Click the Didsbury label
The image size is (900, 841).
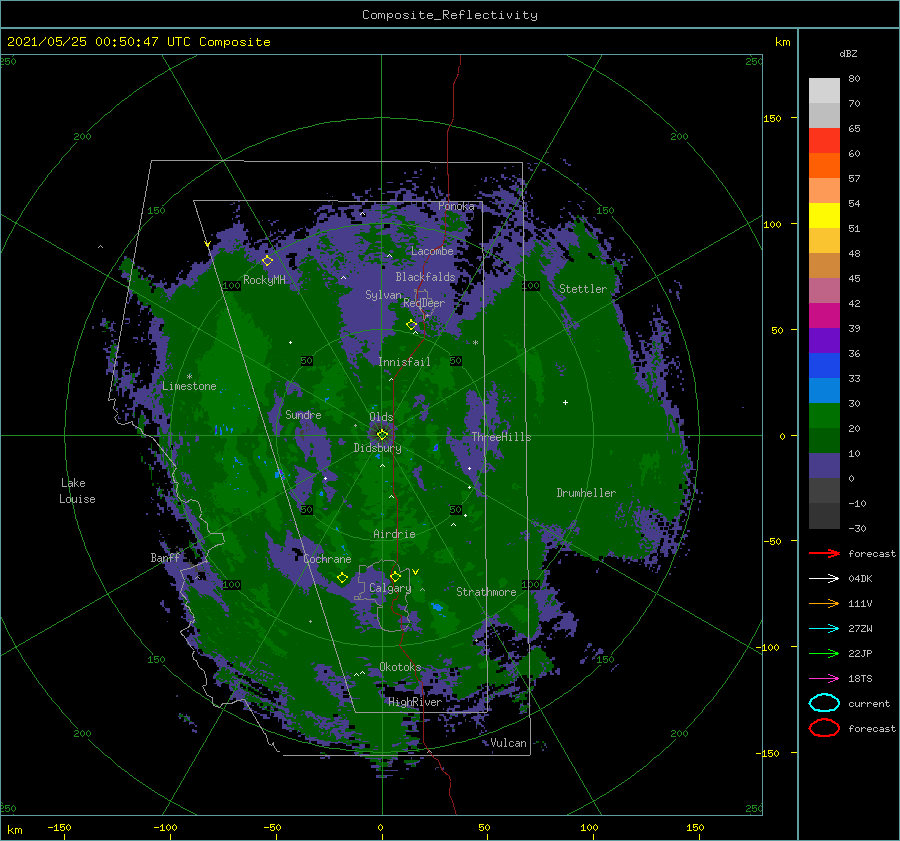click(x=377, y=448)
